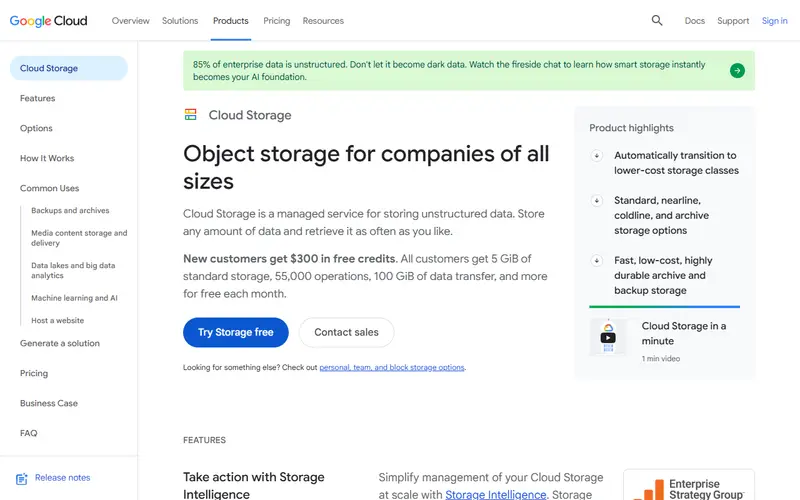
Task: Jump to Features in sidebar
Action: click(37, 98)
